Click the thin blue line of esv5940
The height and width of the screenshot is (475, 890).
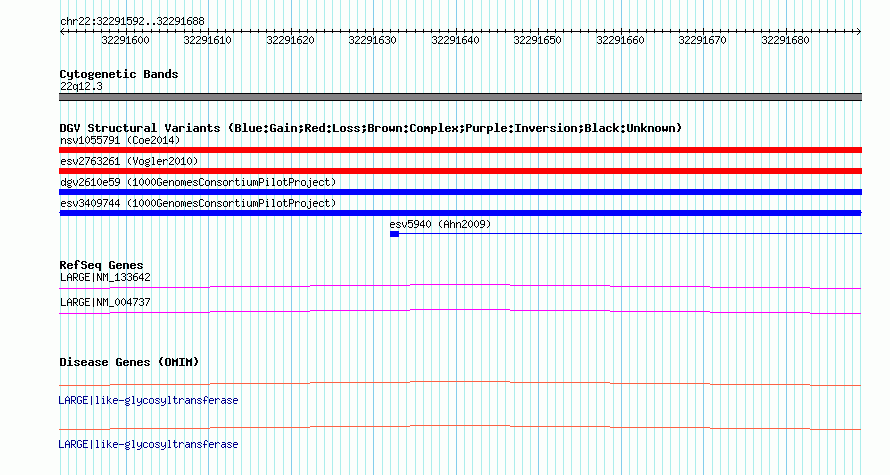631,234
